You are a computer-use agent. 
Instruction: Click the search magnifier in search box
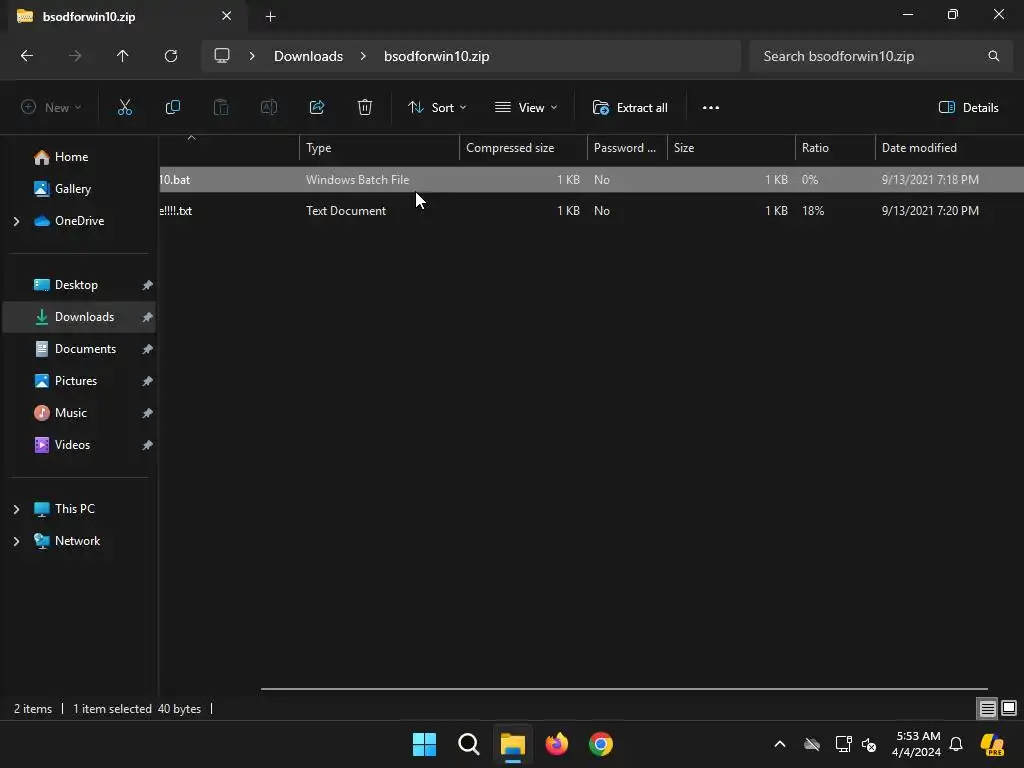pyautogui.click(x=993, y=56)
